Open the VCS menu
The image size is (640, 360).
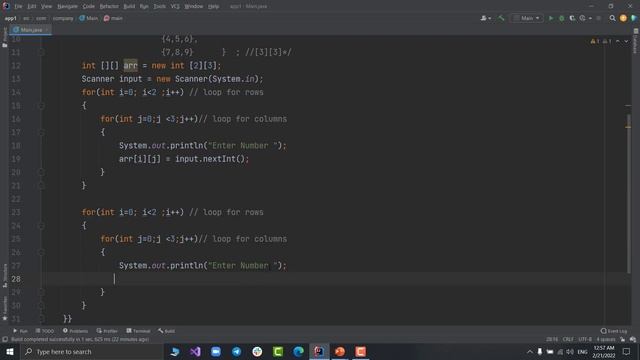pyautogui.click(x=175, y=6)
